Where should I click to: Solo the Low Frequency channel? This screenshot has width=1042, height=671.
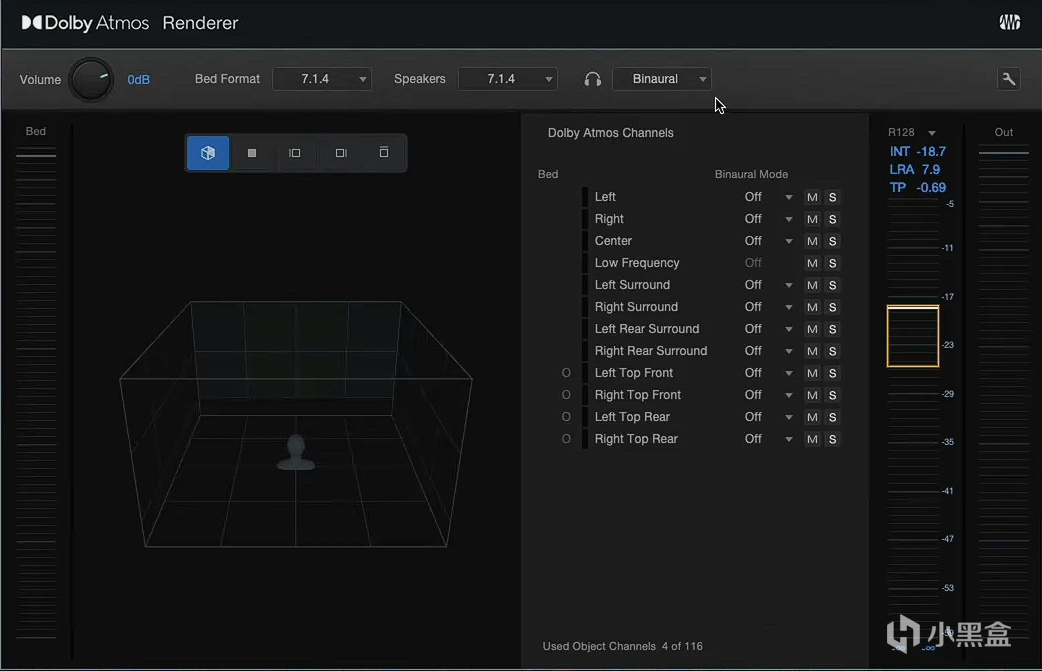832,263
